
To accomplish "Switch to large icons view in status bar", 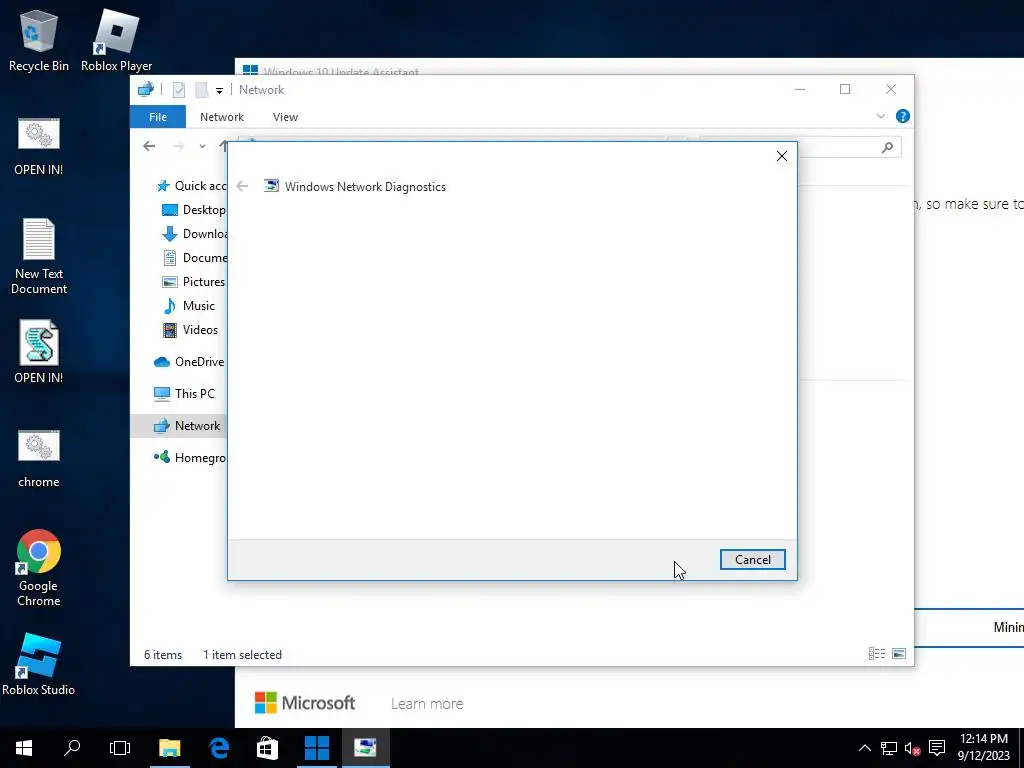I will point(899,654).
